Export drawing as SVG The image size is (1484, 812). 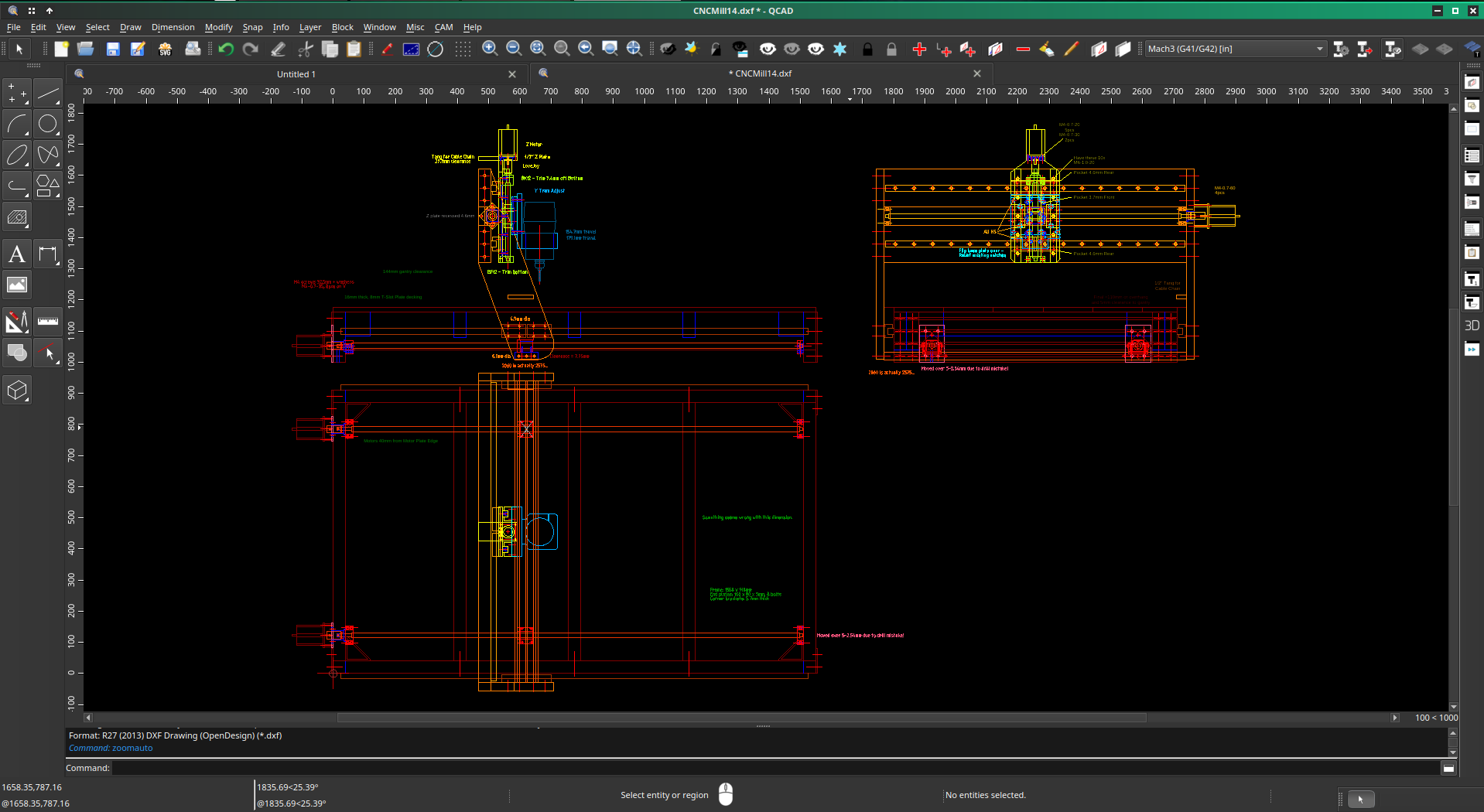pyautogui.click(x=165, y=49)
